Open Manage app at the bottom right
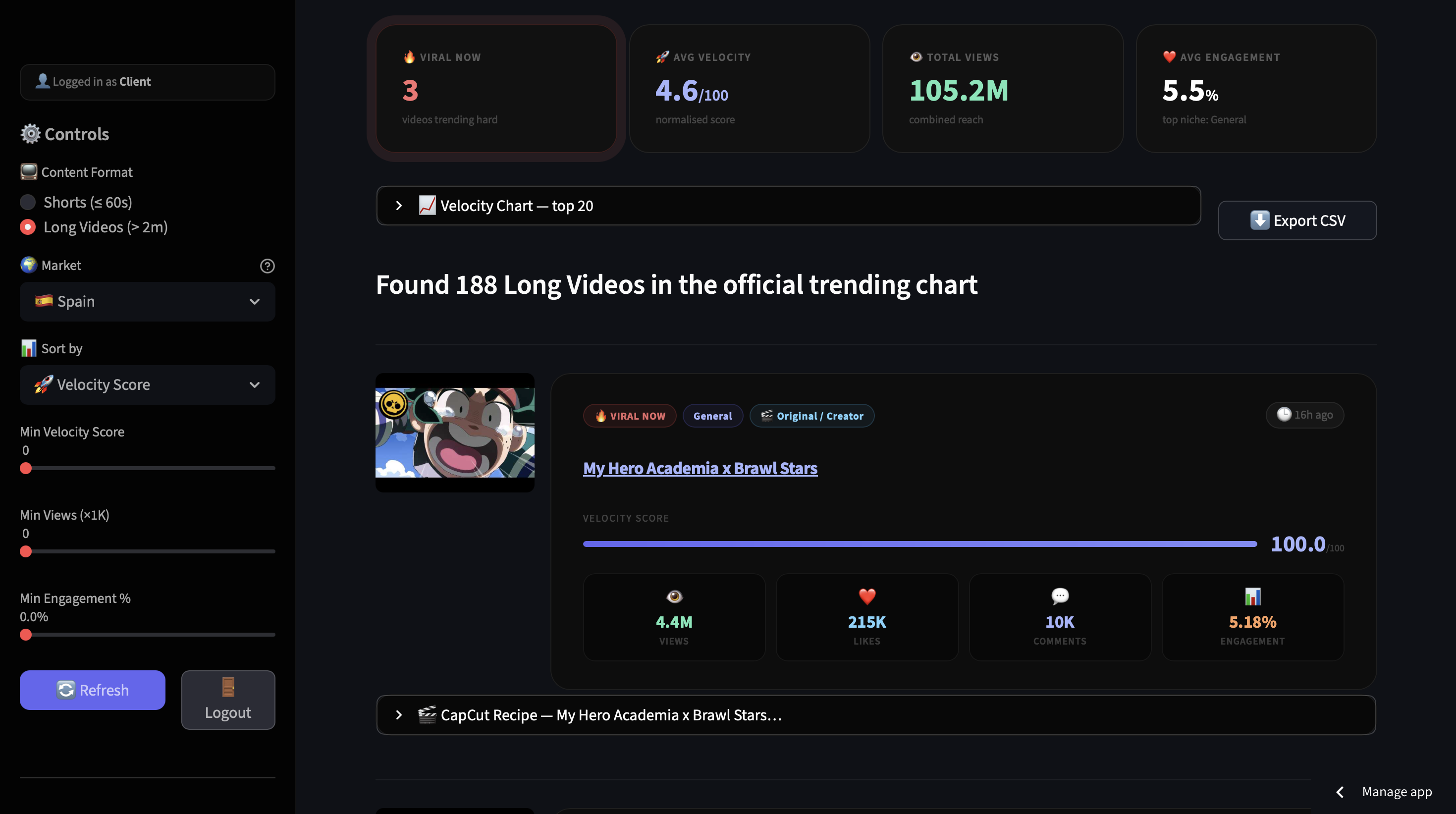This screenshot has width=1456, height=814. point(1396,791)
